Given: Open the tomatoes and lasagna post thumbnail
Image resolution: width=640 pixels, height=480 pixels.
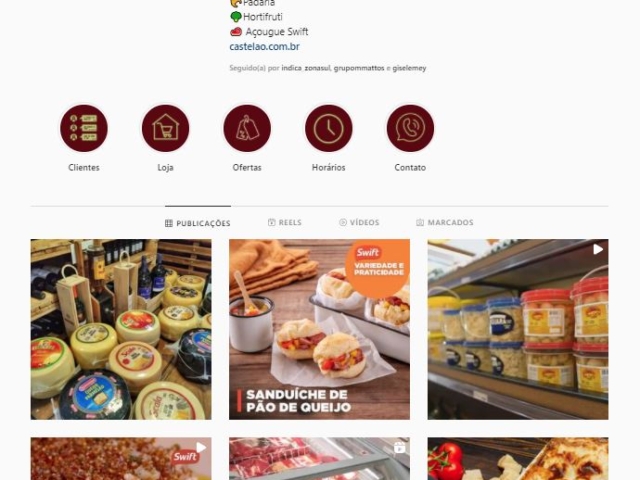Looking at the screenshot, I should tap(518, 459).
